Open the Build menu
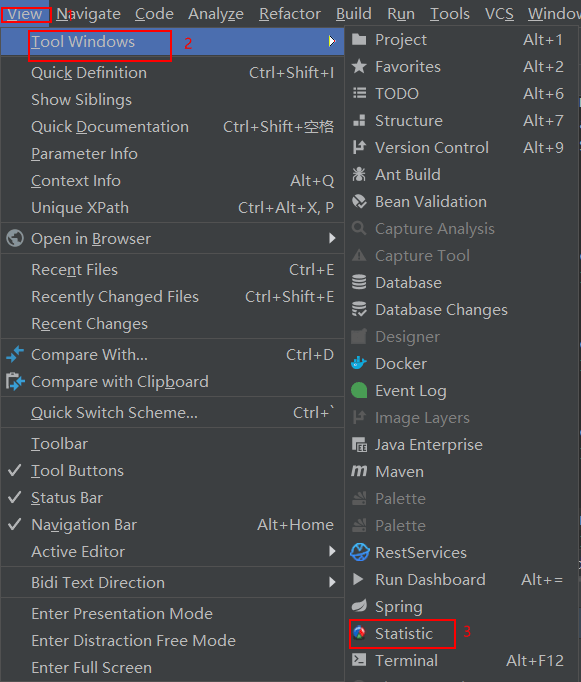 pos(354,14)
